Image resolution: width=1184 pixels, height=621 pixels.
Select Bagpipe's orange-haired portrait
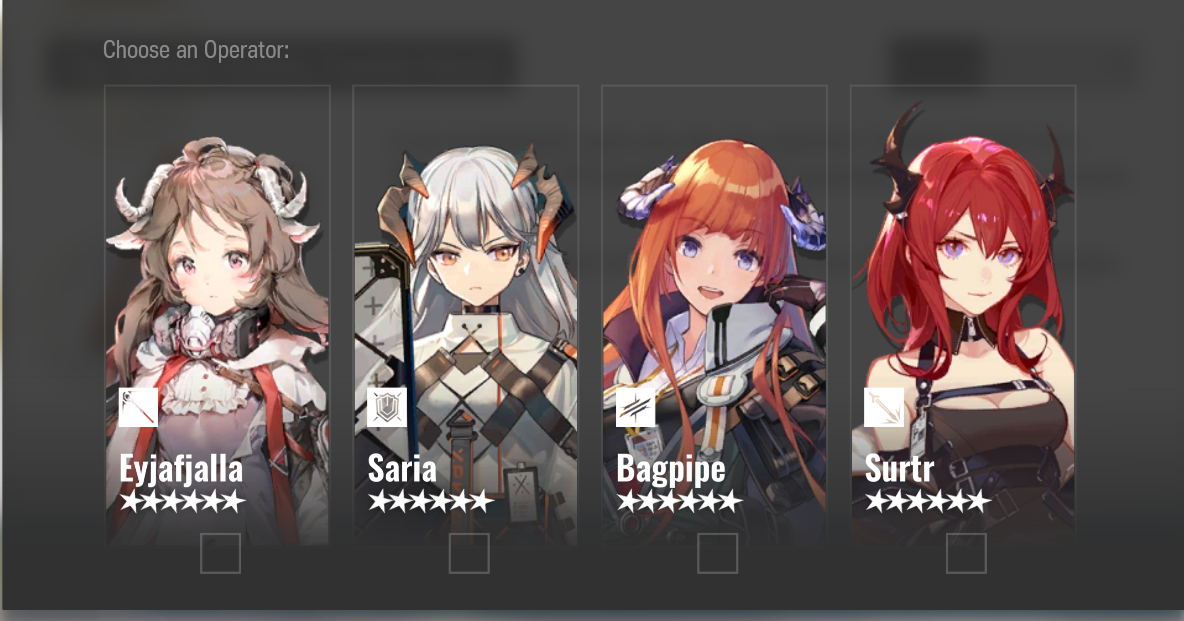(714, 315)
